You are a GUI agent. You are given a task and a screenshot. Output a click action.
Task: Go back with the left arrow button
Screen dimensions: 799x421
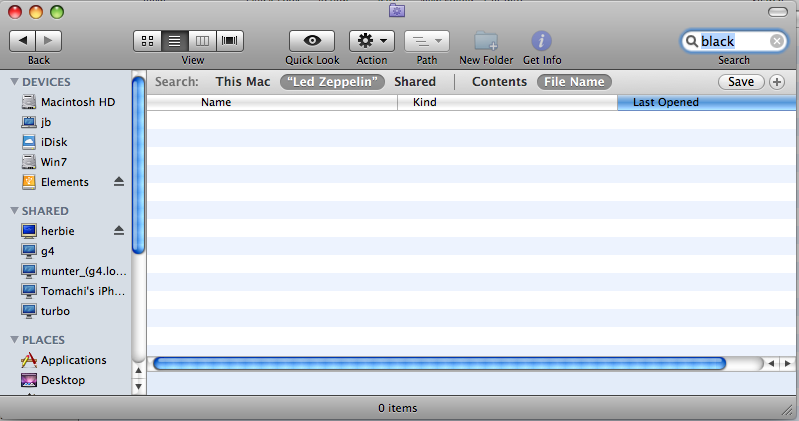point(22,41)
